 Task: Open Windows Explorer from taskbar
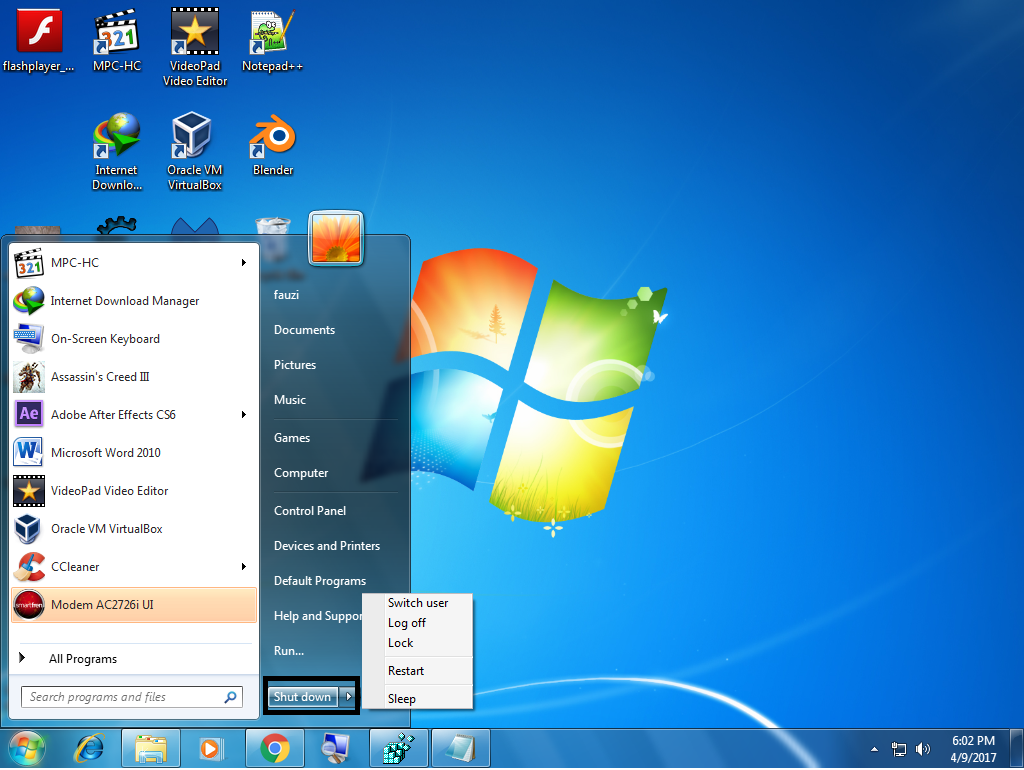coord(151,748)
